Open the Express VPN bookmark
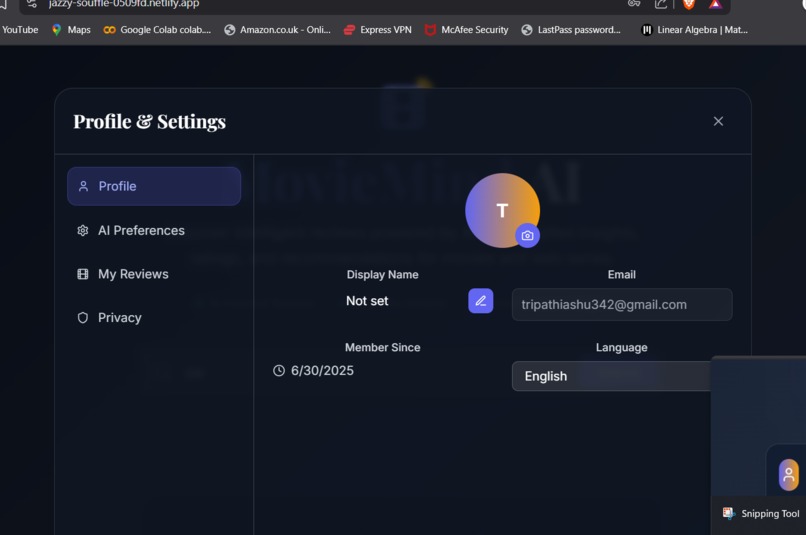 (x=378, y=30)
